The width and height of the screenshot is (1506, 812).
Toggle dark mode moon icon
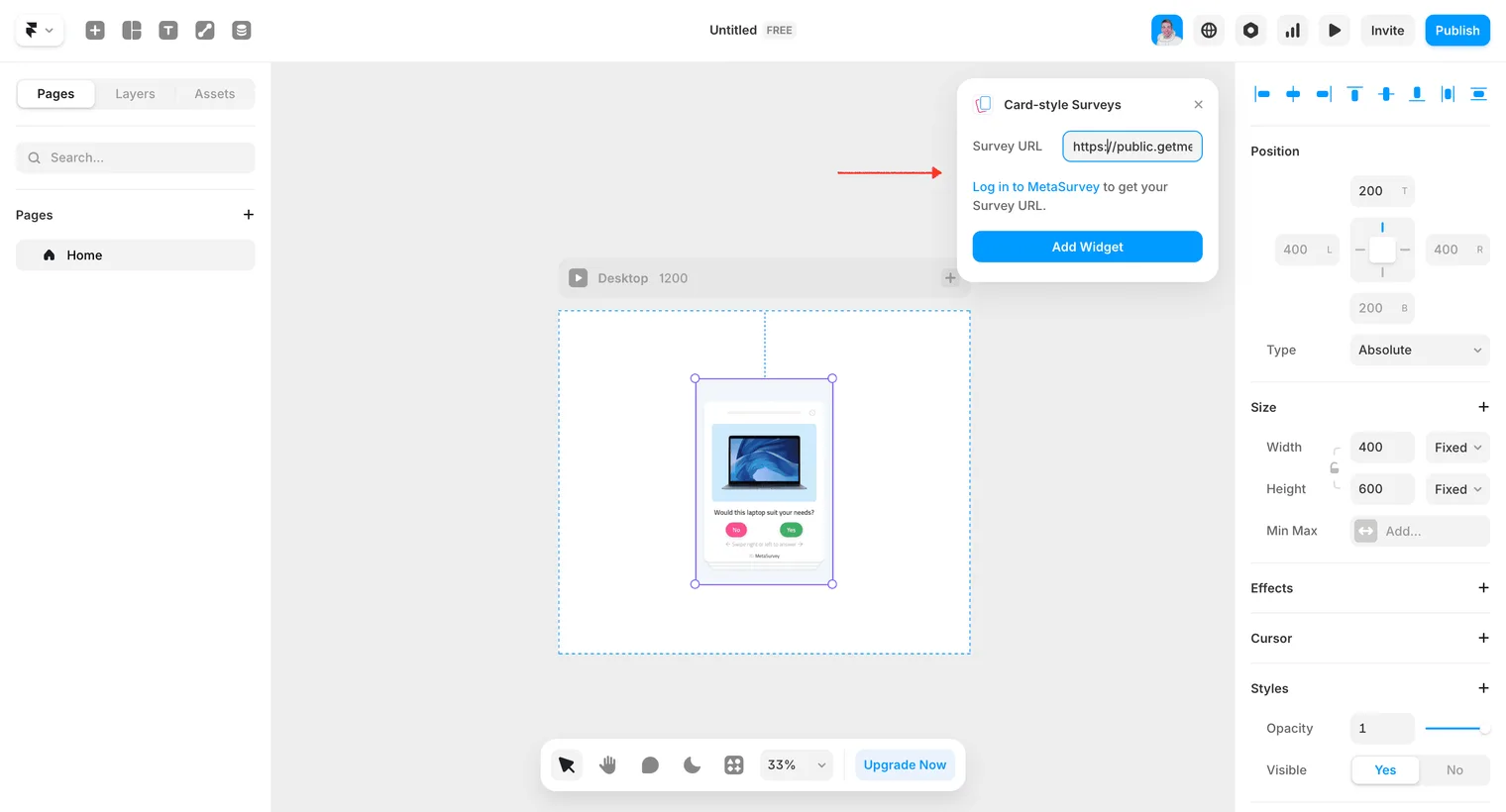pyautogui.click(x=692, y=765)
